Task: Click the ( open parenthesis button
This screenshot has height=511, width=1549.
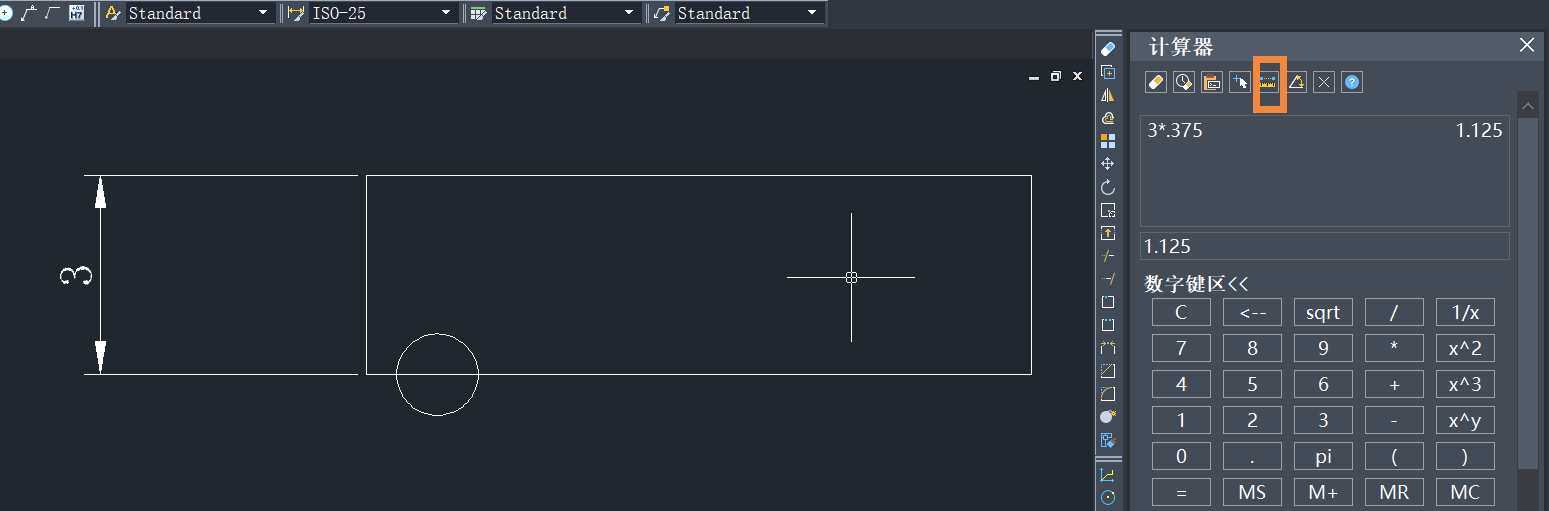Action: 1394,456
